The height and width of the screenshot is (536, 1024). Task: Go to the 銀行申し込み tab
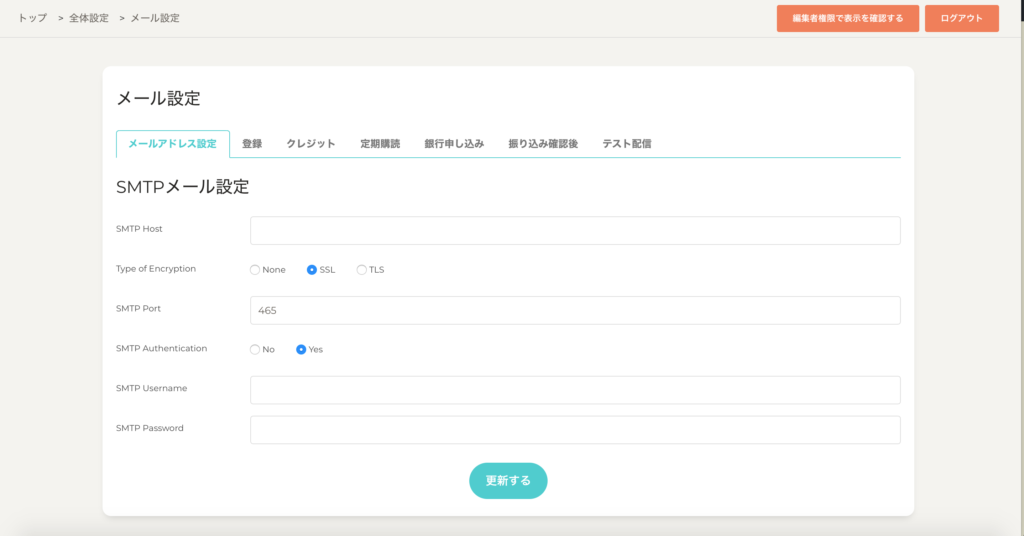pyautogui.click(x=454, y=144)
